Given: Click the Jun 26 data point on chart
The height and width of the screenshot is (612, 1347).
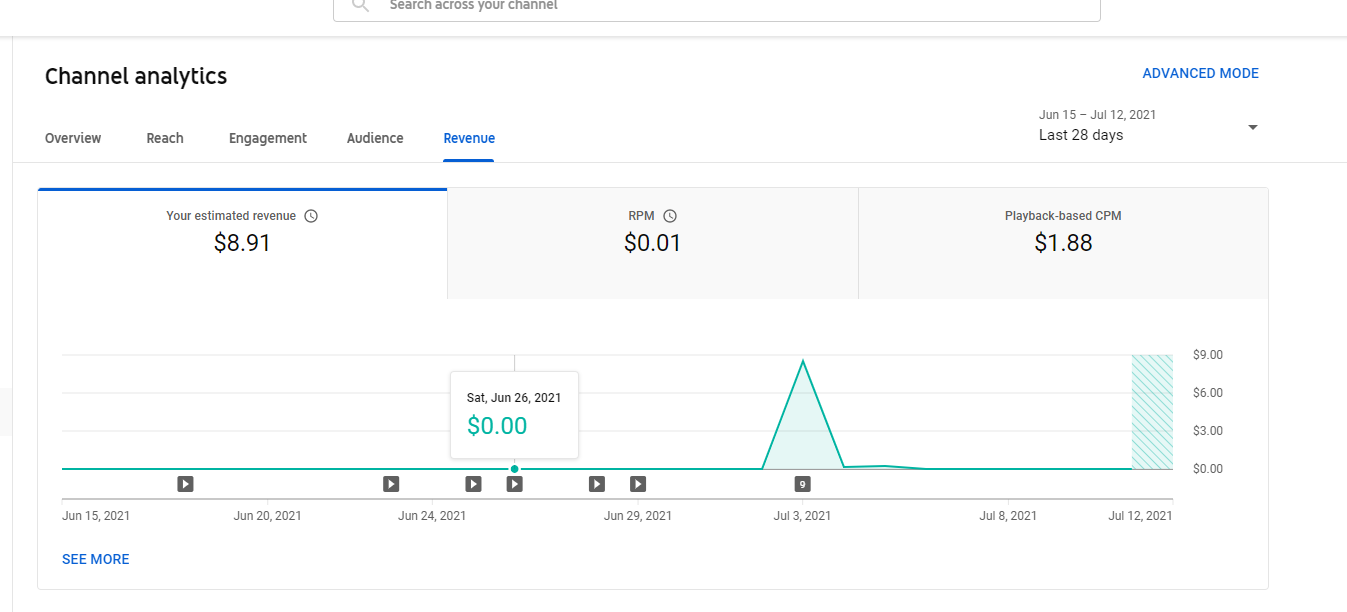Looking at the screenshot, I should pyautogui.click(x=514, y=469).
